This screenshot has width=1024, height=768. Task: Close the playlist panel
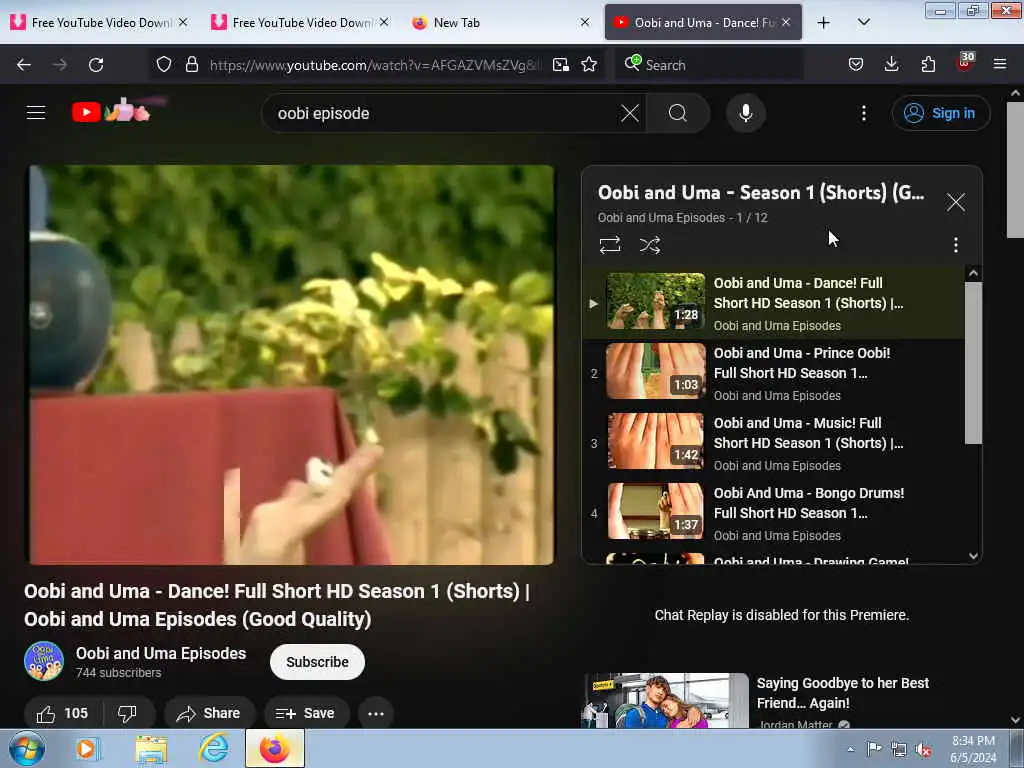click(x=955, y=202)
